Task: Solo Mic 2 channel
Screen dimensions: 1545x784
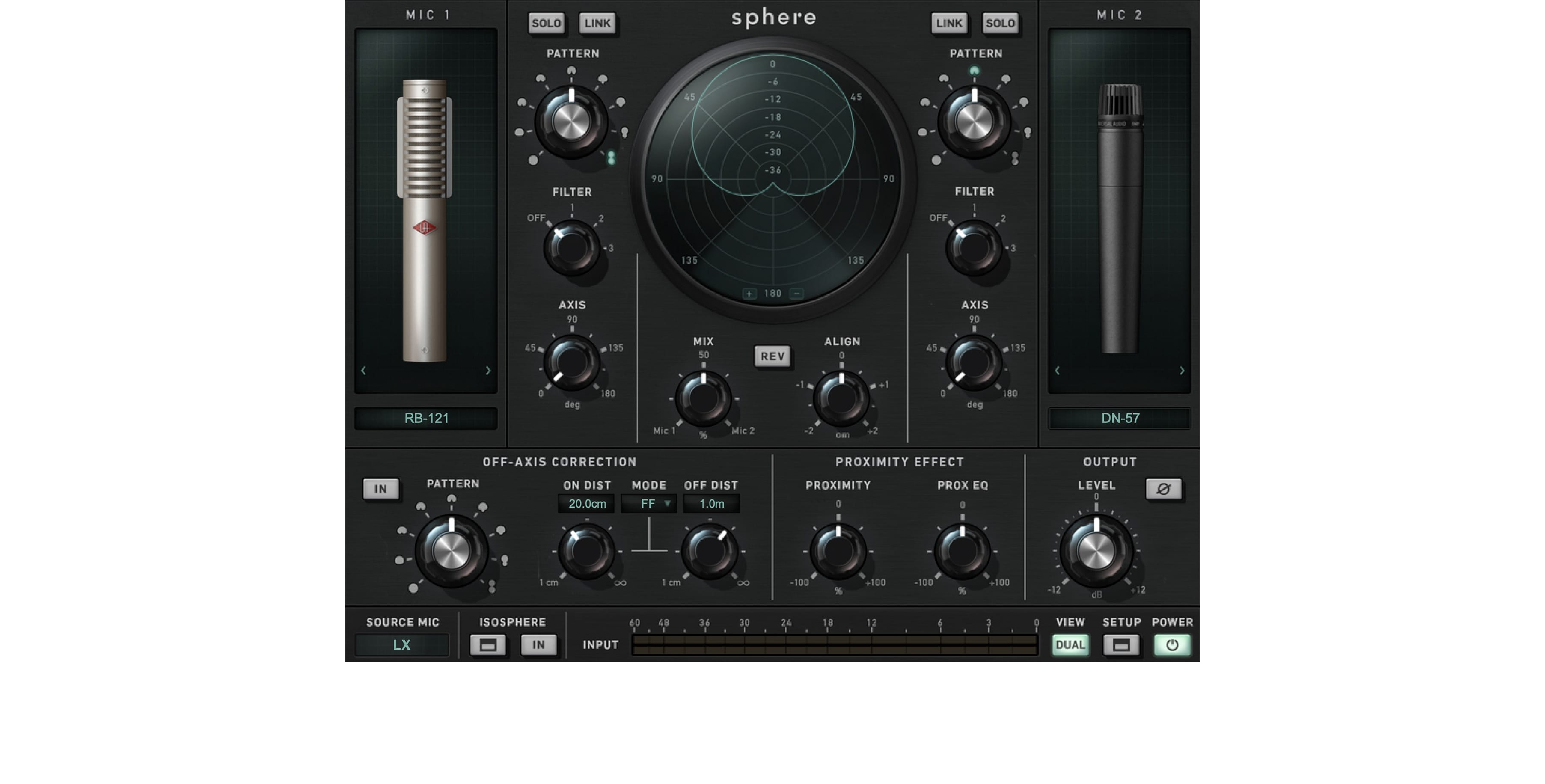Action: [x=1001, y=24]
